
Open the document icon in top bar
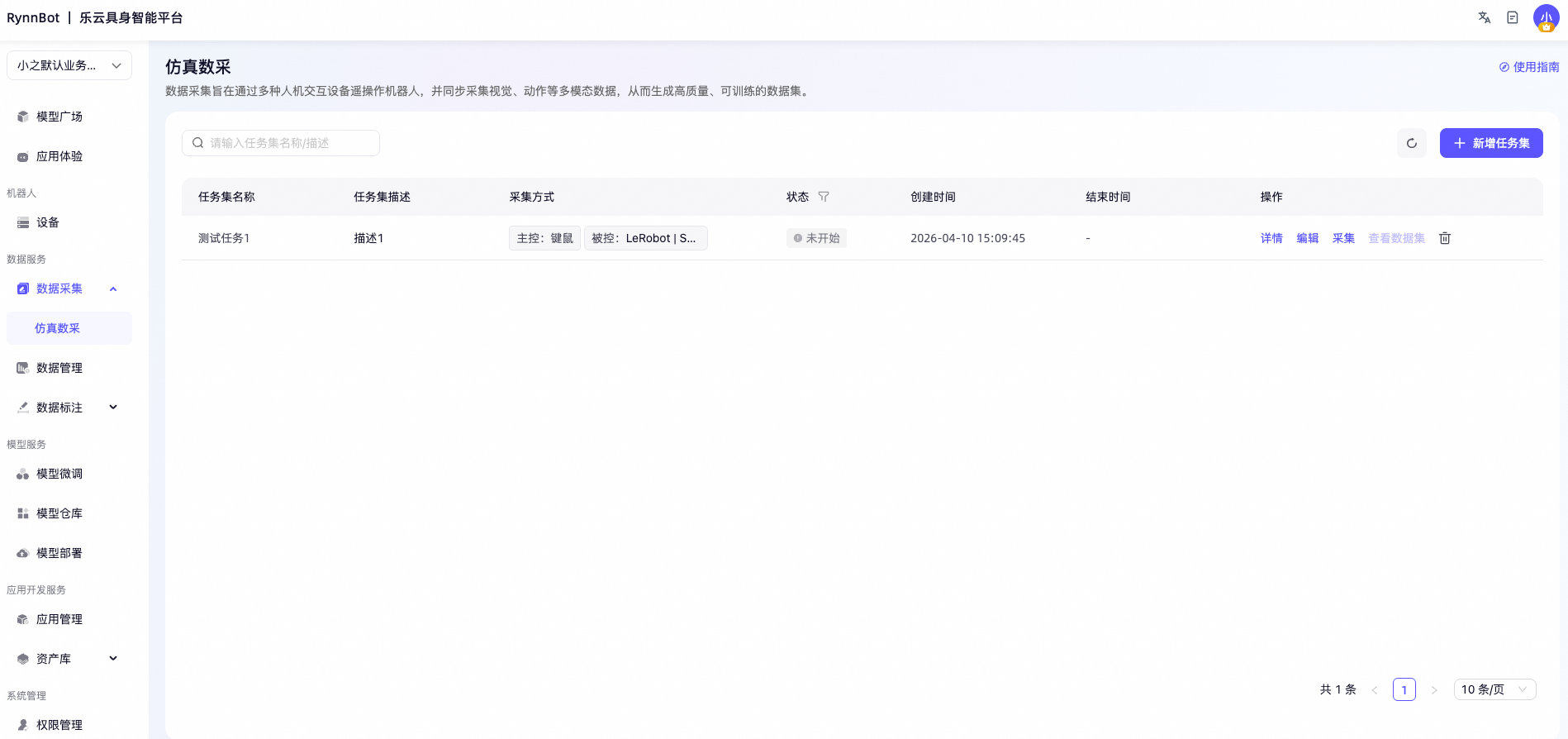pyautogui.click(x=1513, y=17)
